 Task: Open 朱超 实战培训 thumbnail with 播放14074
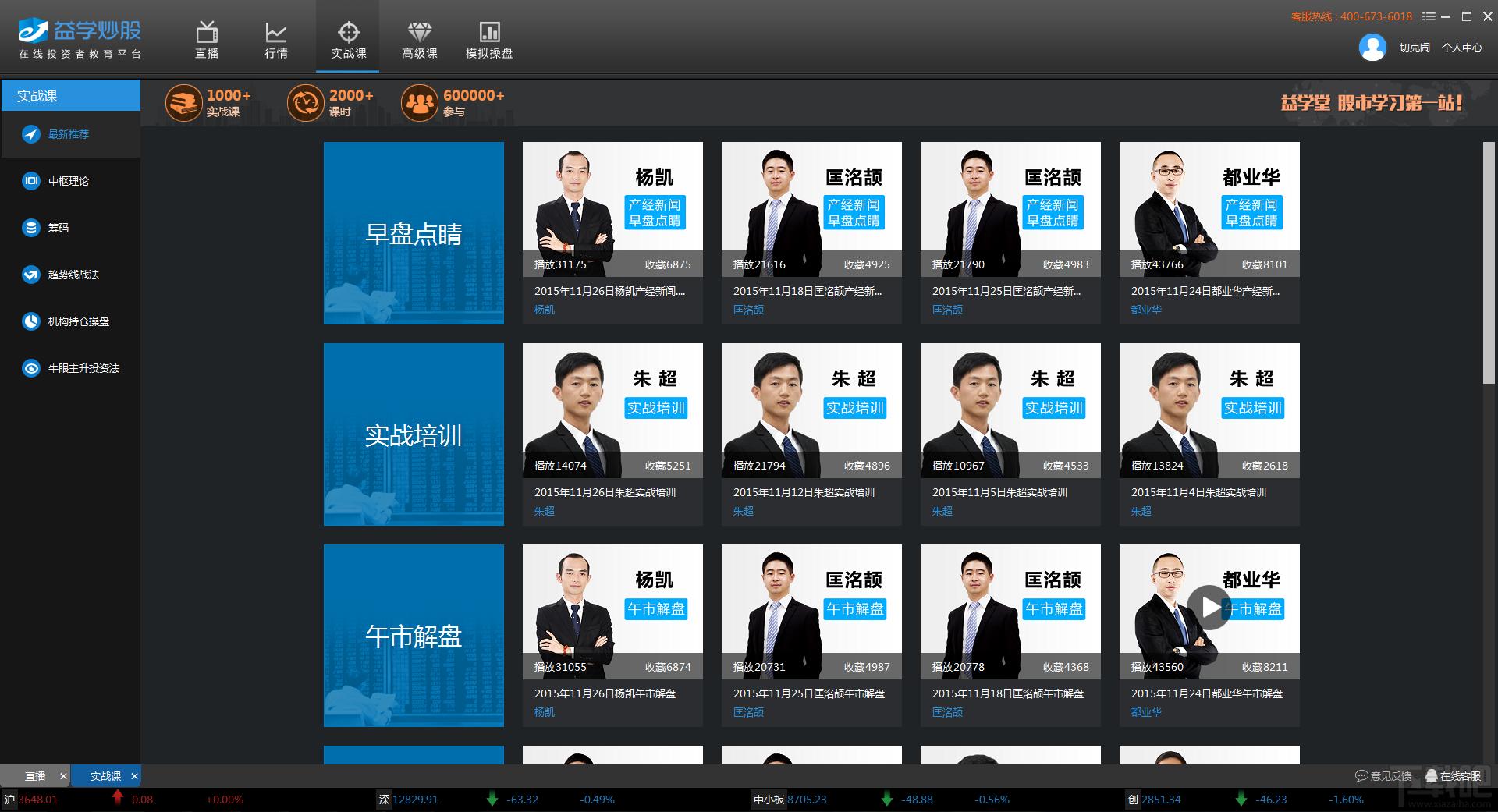click(612, 410)
